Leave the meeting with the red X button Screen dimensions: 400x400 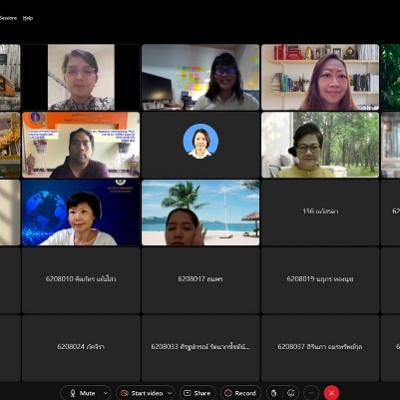click(x=331, y=393)
